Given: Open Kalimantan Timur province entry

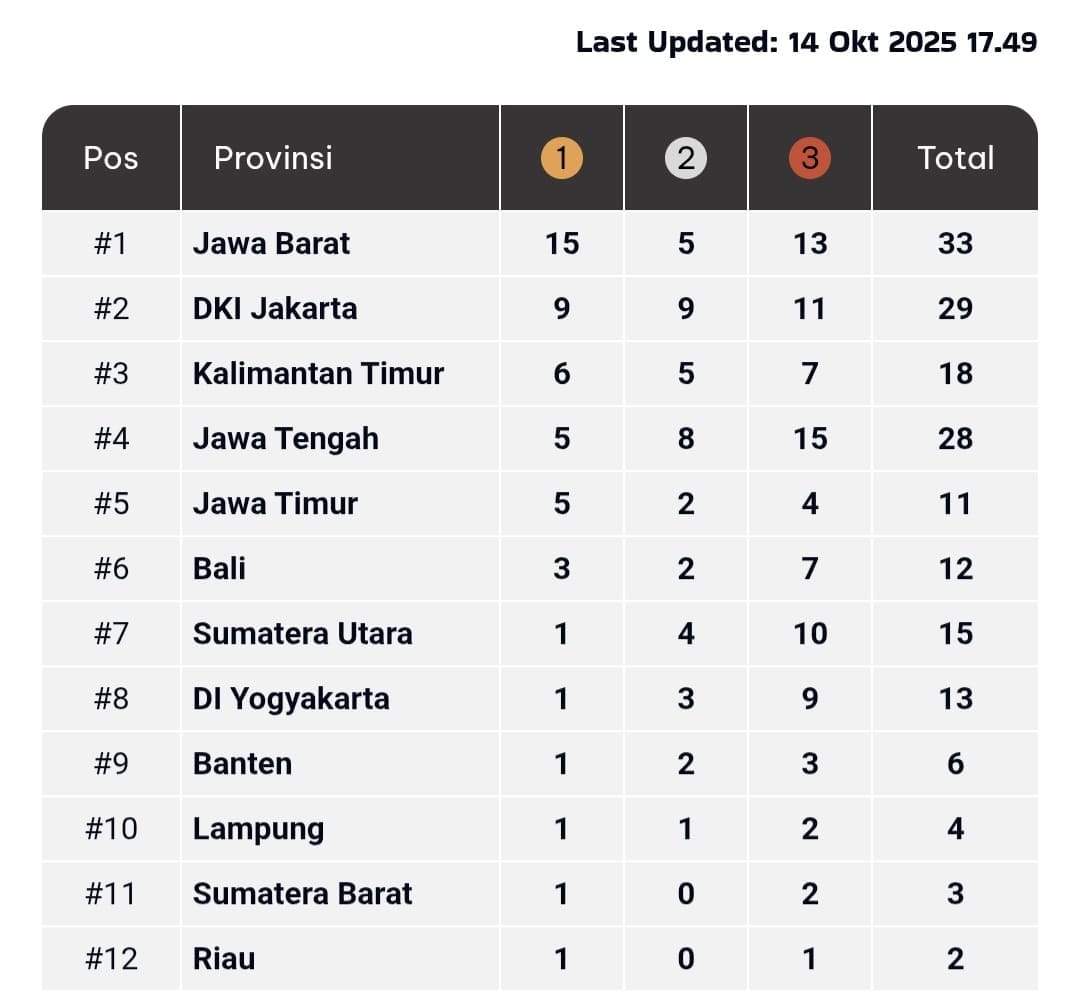Looking at the screenshot, I should click(x=318, y=373).
